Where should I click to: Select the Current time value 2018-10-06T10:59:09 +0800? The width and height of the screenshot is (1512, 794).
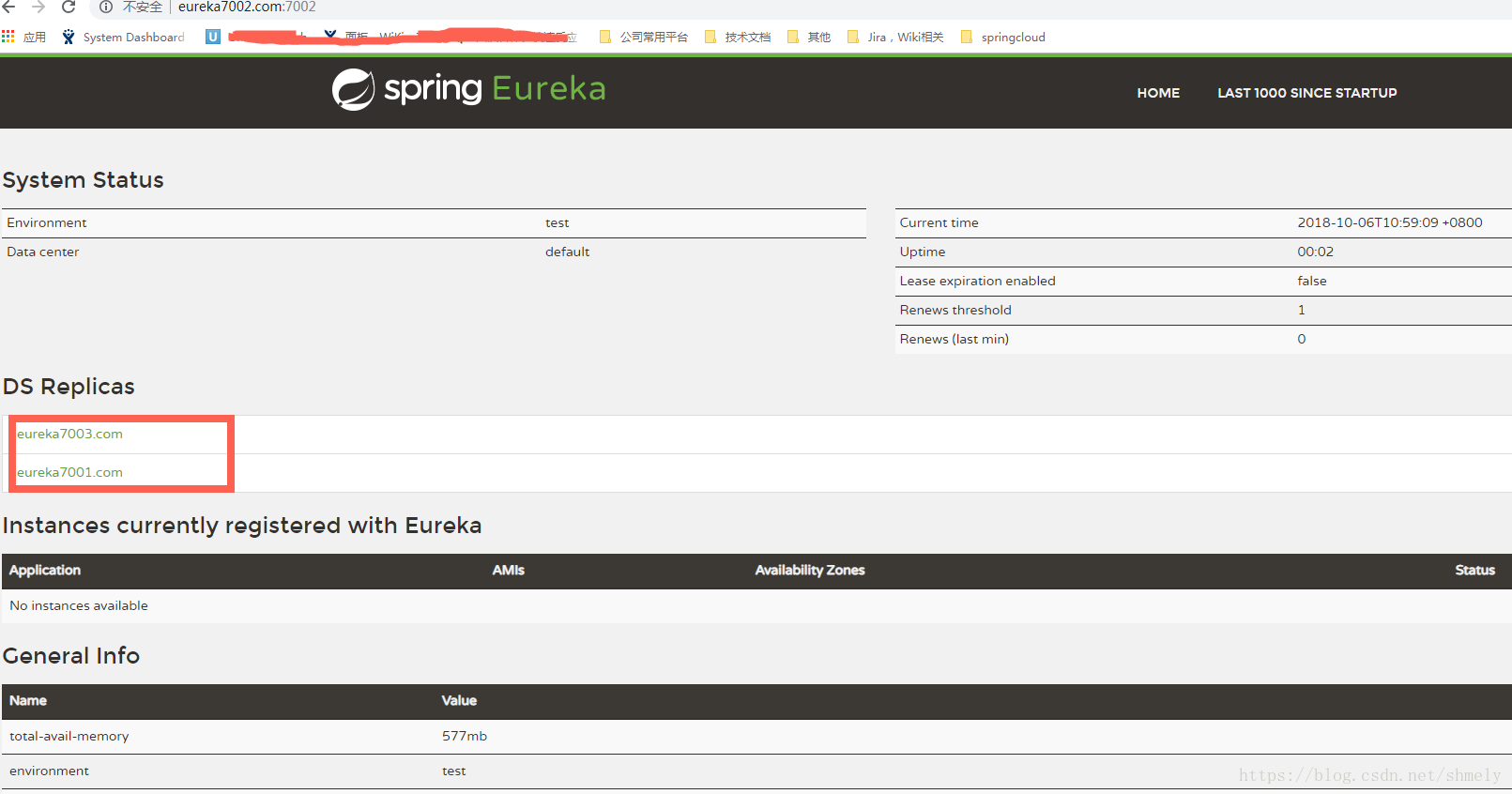(1390, 222)
